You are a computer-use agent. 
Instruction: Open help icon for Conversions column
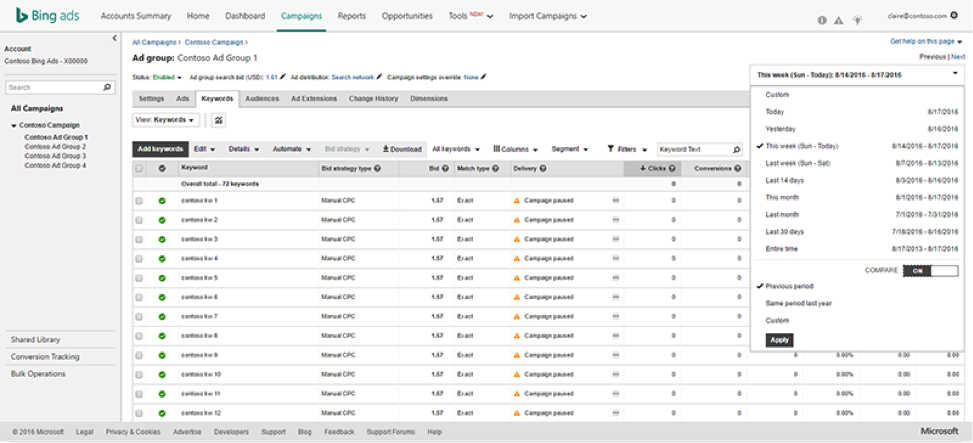tap(737, 168)
